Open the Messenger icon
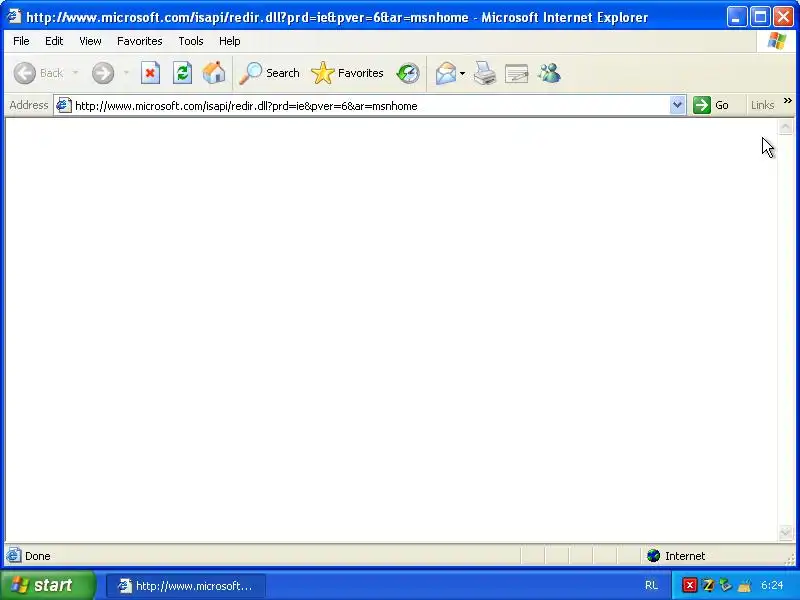This screenshot has width=800, height=600. 549,73
